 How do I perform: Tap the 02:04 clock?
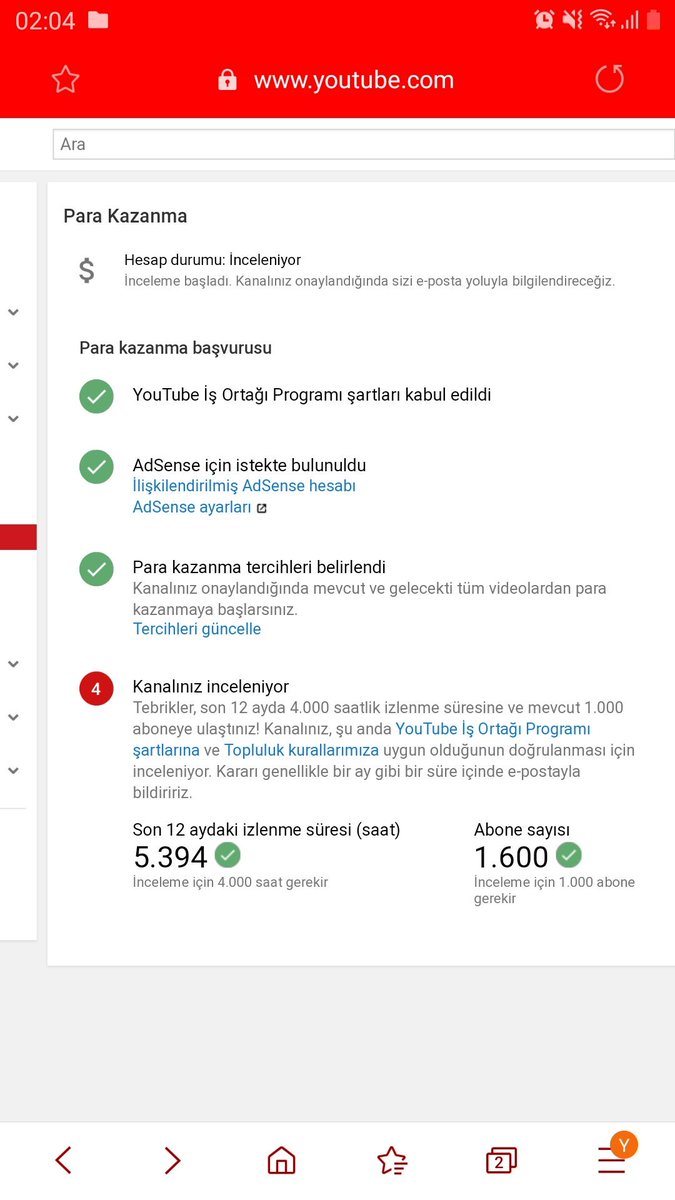[x=45, y=20]
